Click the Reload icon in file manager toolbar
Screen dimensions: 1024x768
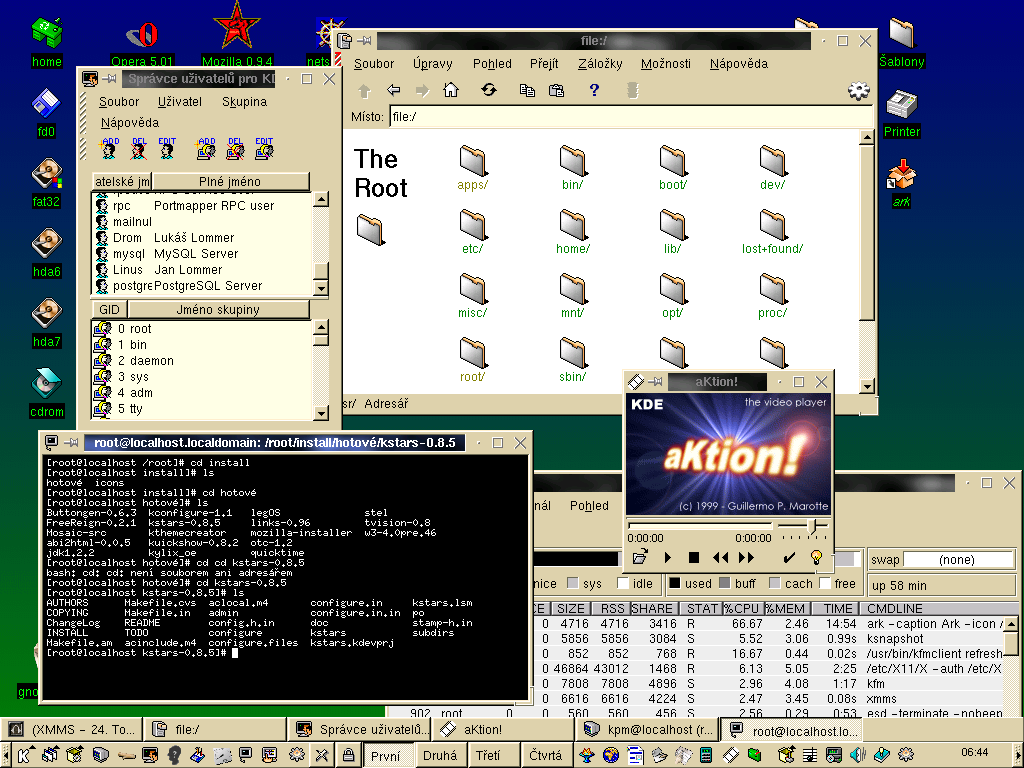488,90
